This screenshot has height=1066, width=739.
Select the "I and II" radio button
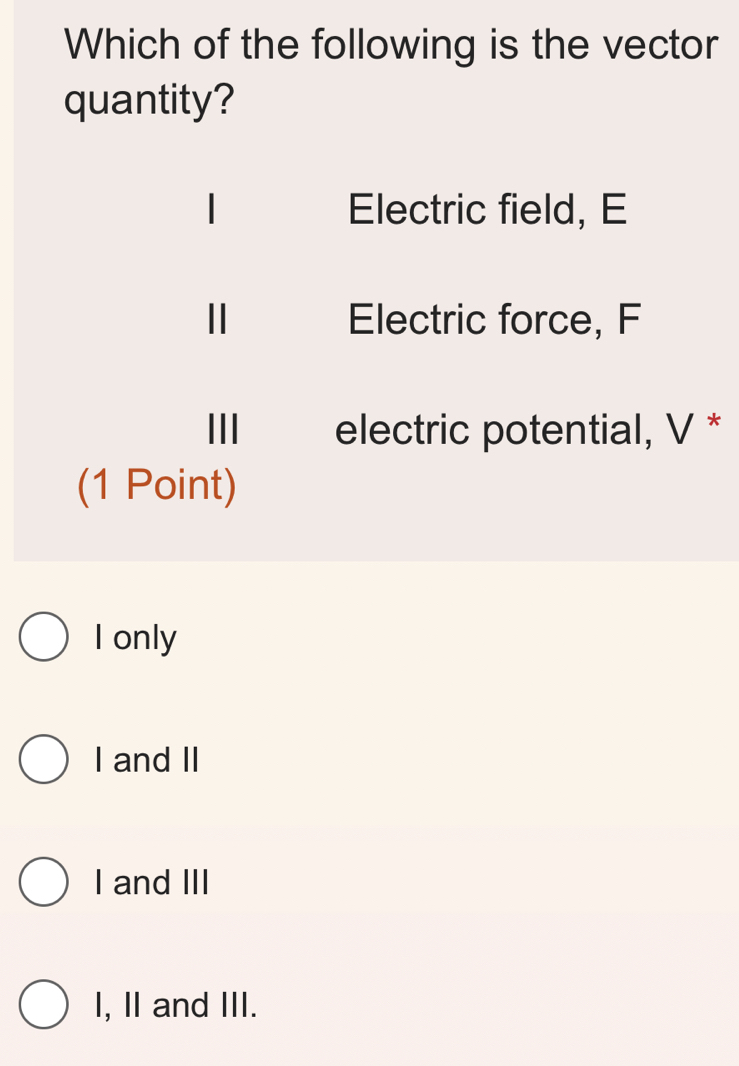(43, 759)
